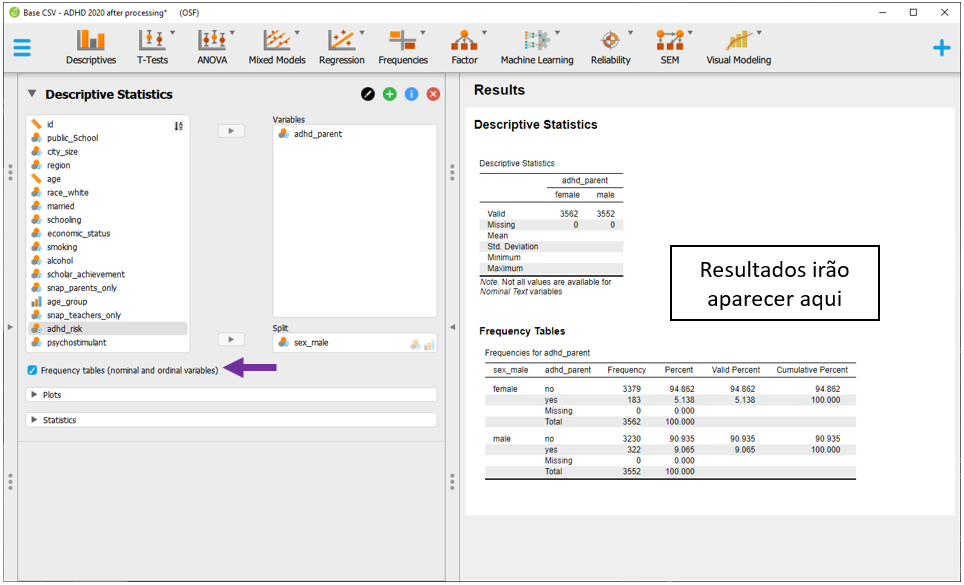The width and height of the screenshot is (964, 585).
Task: Collapse the Descriptive Statistics panel
Action: (x=32, y=94)
